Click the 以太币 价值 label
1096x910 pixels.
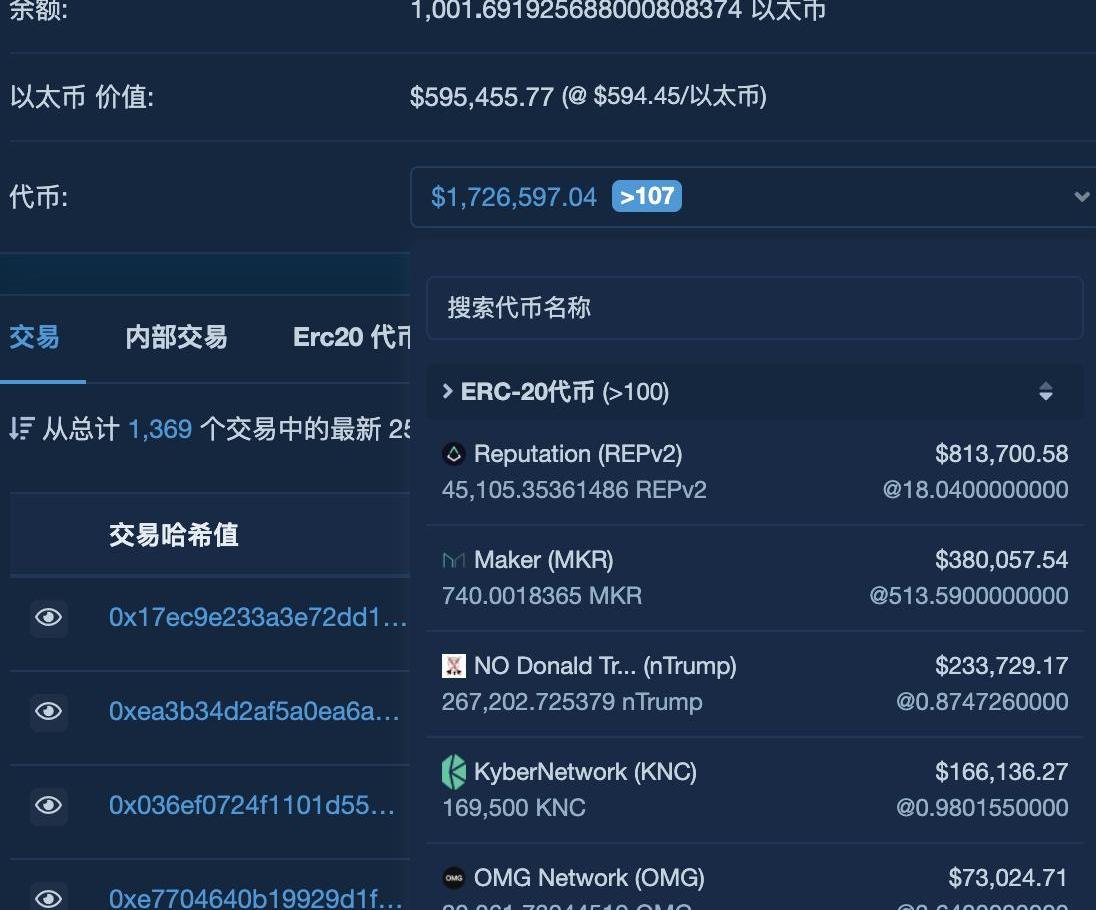pyautogui.click(x=82, y=96)
